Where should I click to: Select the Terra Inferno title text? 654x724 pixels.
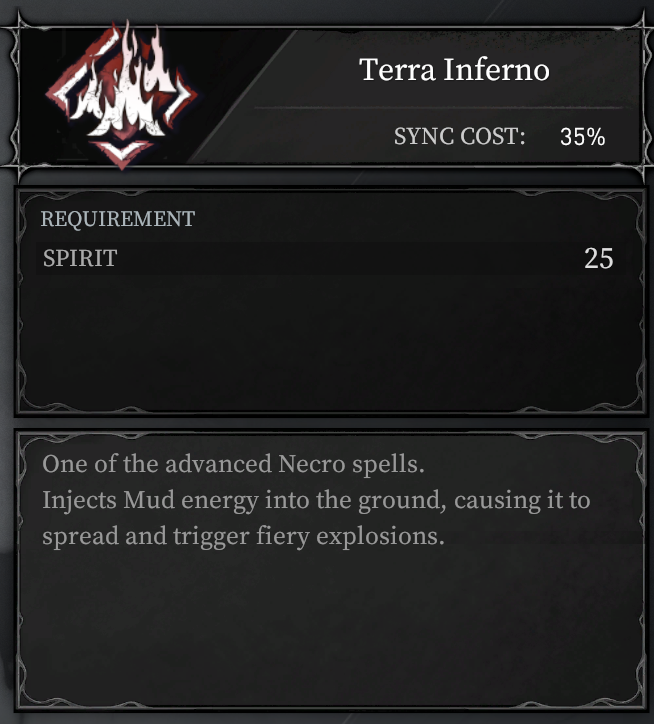tap(454, 70)
